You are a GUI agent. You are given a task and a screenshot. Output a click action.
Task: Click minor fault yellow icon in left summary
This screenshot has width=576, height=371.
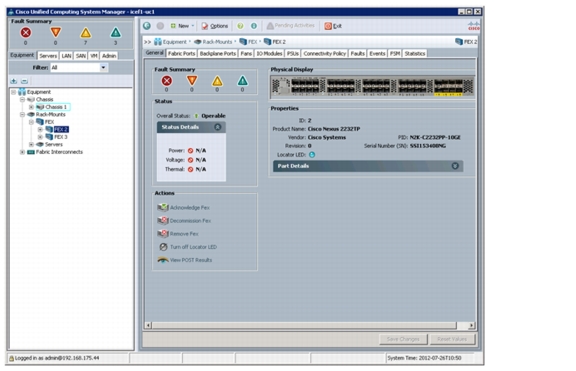[x=86, y=33]
